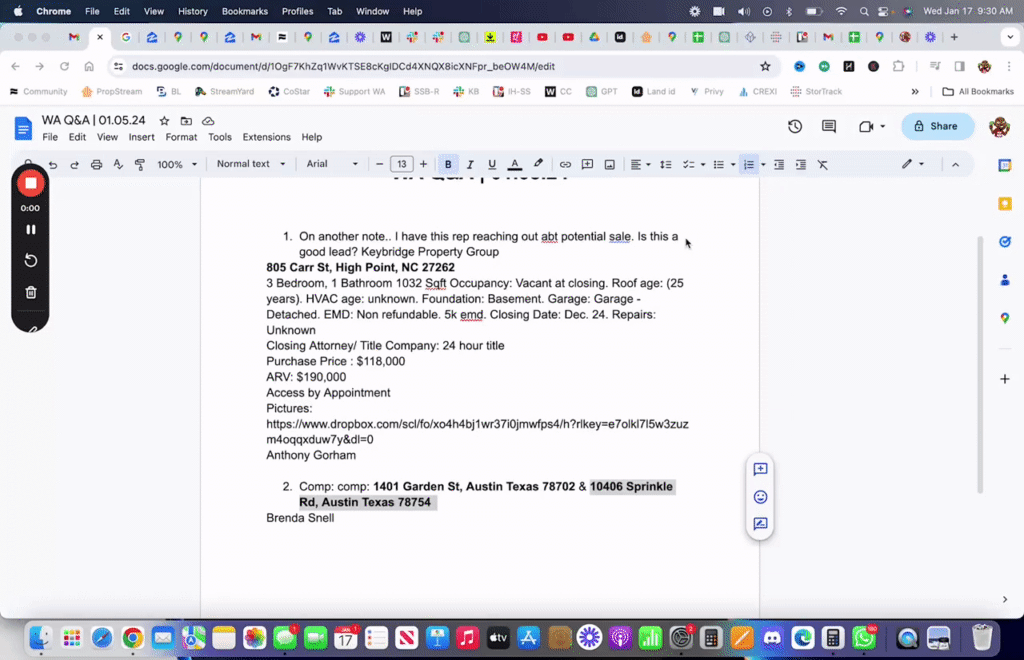1024x660 pixels.
Task: Clear formatting from selected text
Action: tap(823, 165)
